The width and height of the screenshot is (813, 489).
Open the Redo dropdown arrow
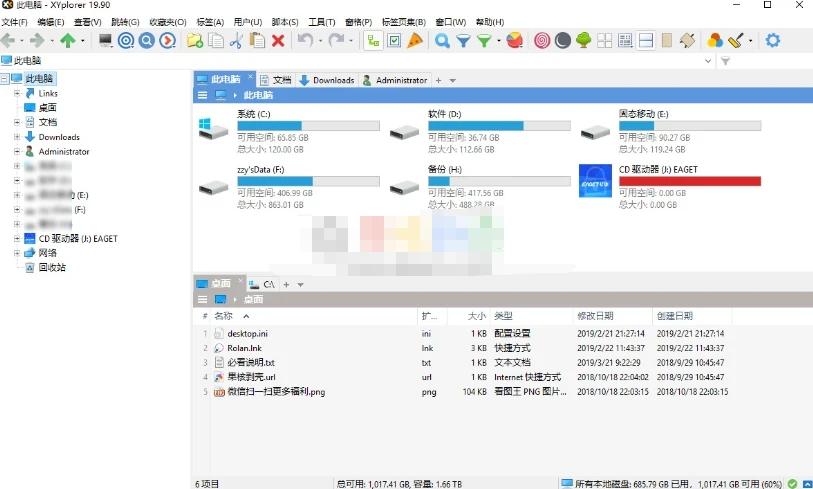(x=351, y=40)
